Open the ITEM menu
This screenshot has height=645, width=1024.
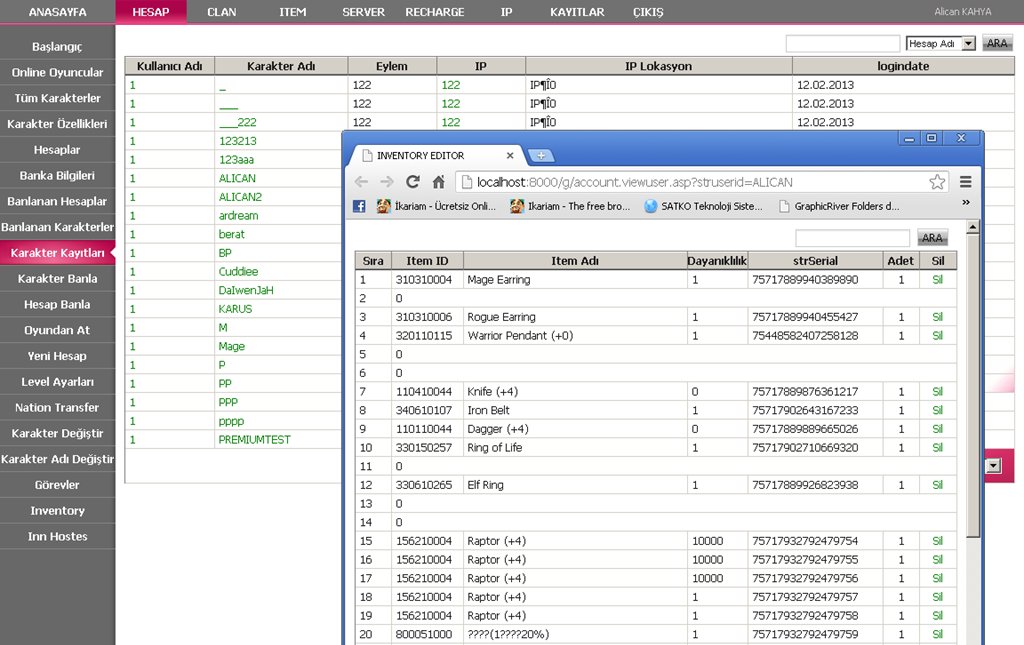(x=293, y=12)
